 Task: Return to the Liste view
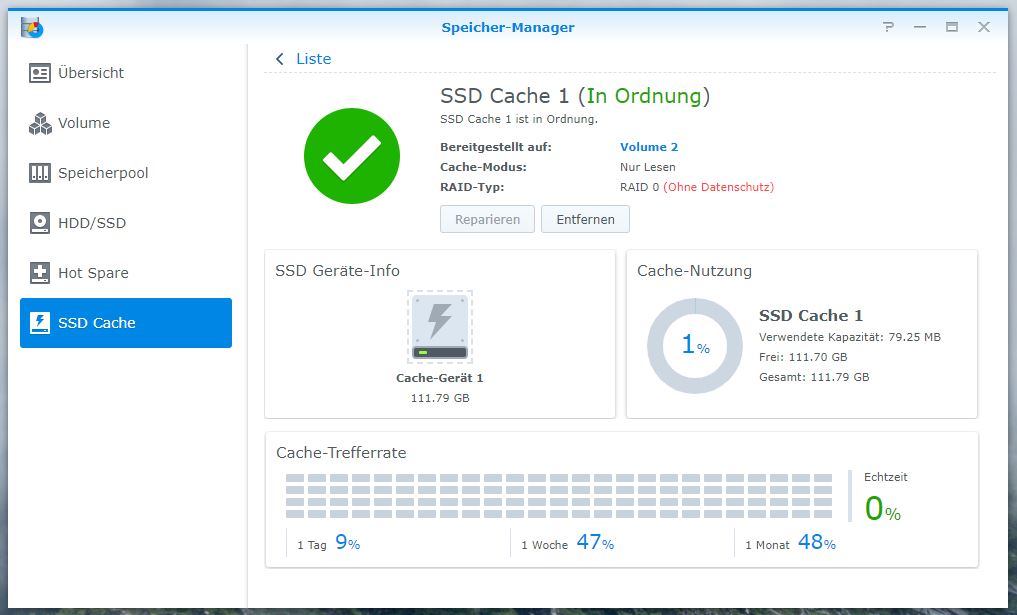click(x=313, y=59)
